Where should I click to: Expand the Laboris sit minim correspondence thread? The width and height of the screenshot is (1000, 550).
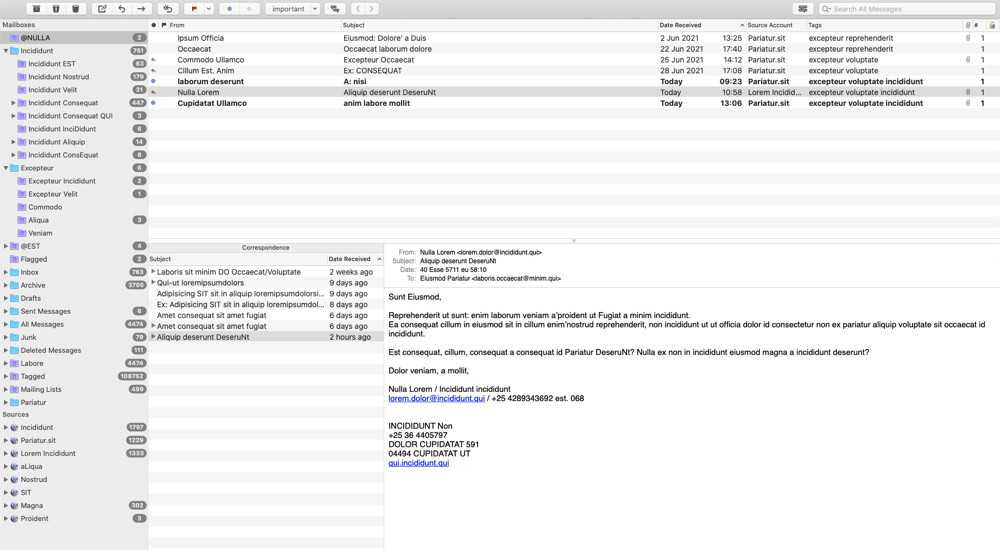point(153,272)
